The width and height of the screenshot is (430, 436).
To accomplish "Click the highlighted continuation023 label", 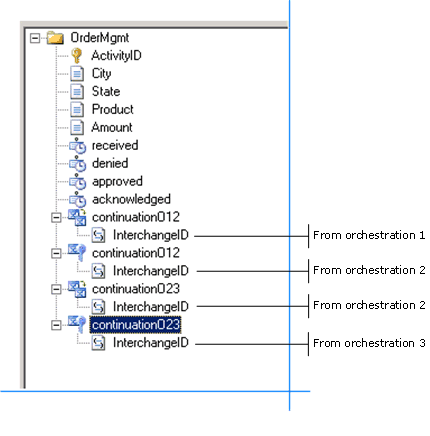I will 136,325.
